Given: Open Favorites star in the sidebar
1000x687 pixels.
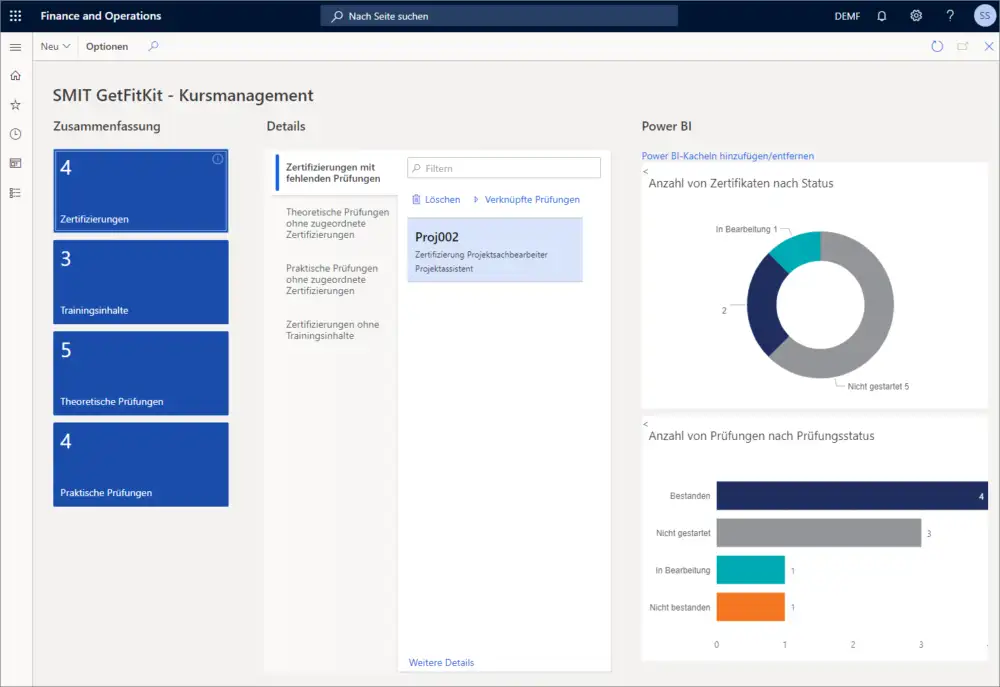Looking at the screenshot, I should click(x=15, y=105).
